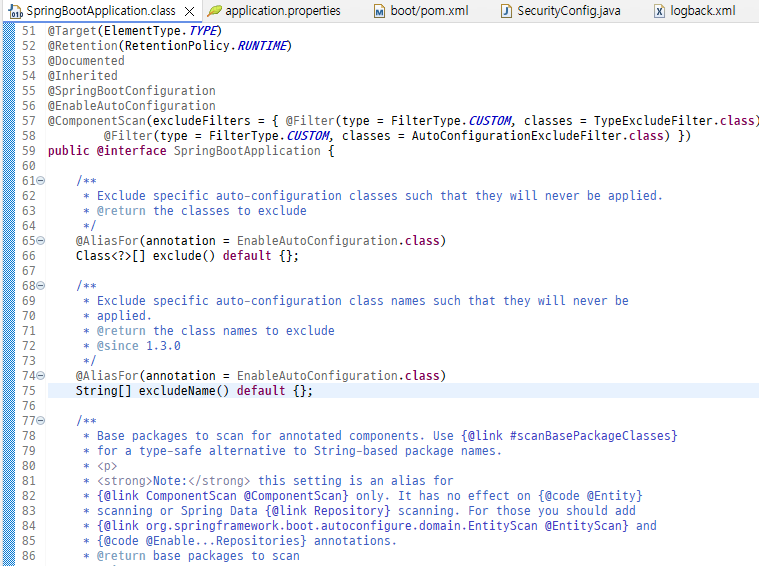Click the Repository link on line 83
The height and width of the screenshot is (566, 759).
click(349, 511)
